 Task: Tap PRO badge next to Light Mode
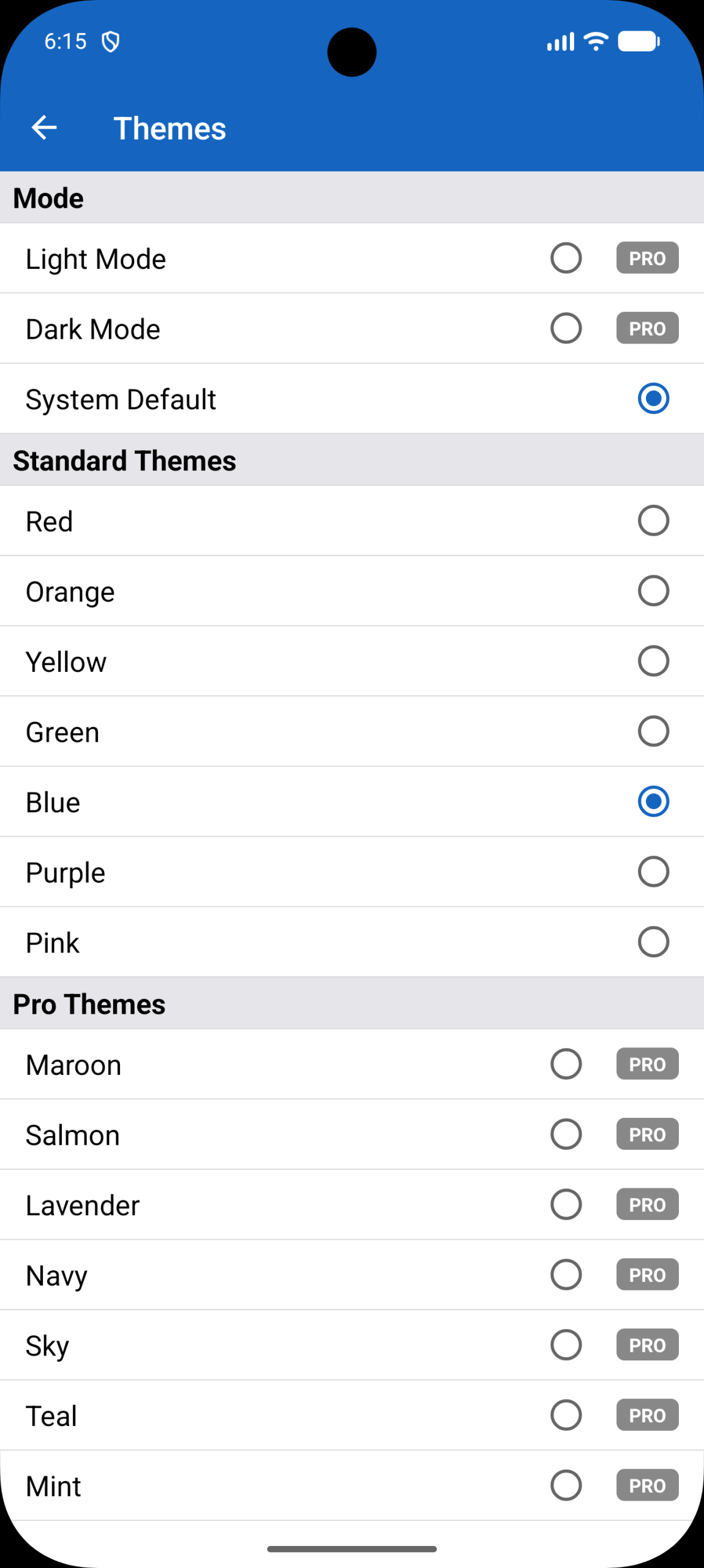click(647, 258)
